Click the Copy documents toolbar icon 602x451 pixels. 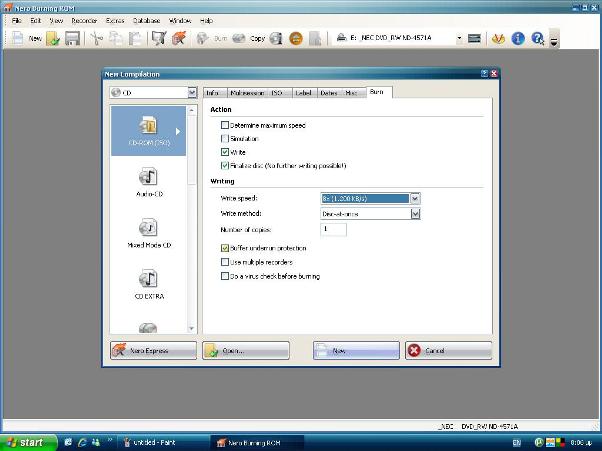pos(116,38)
